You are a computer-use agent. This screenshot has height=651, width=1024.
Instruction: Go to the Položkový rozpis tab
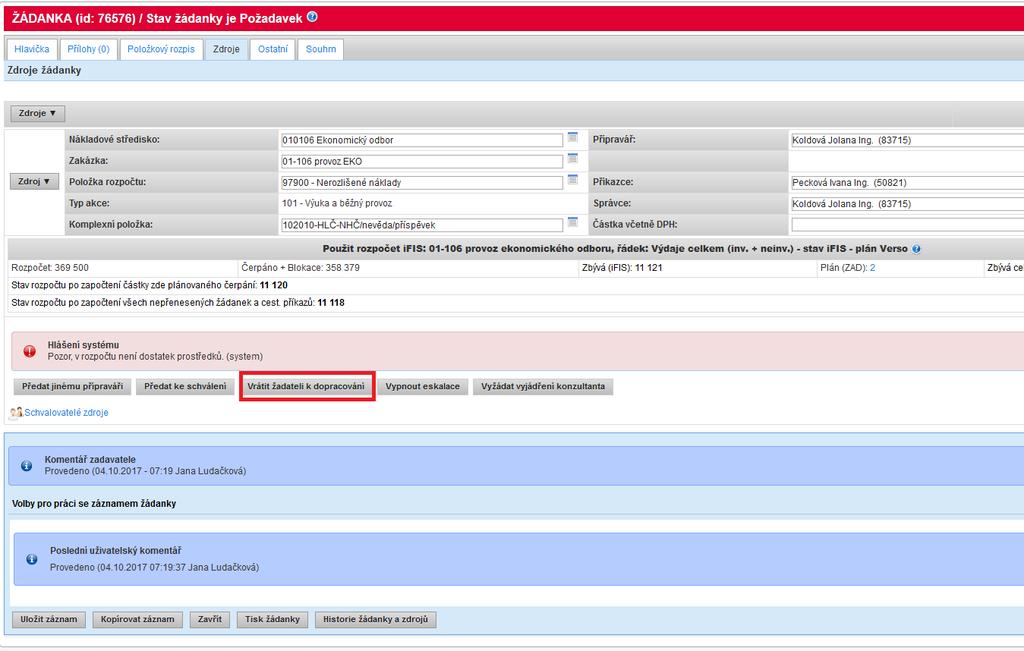[161, 49]
